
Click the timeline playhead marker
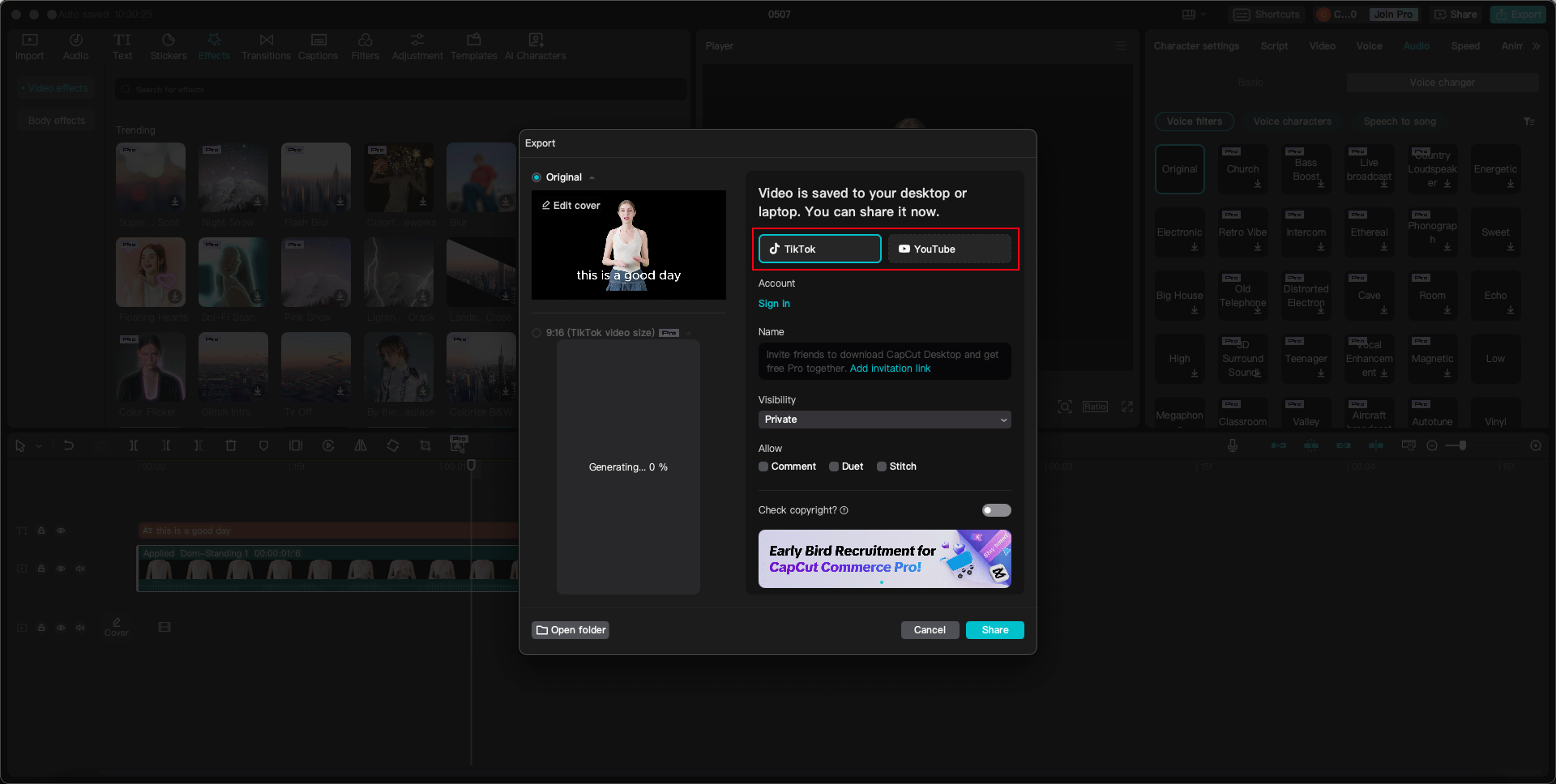(x=471, y=465)
